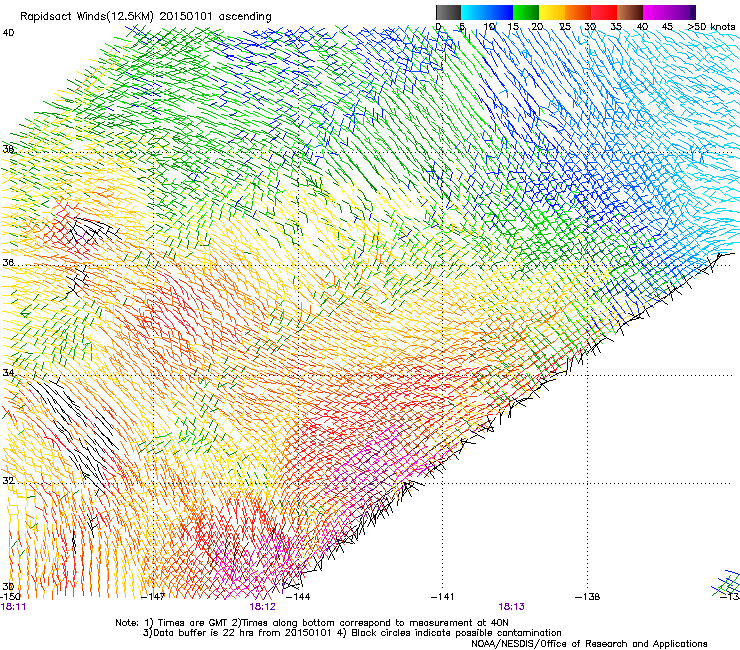Click the cyan-to-blue 5-15 knots legend gradient
The height and width of the screenshot is (650, 740).
[487, 12]
